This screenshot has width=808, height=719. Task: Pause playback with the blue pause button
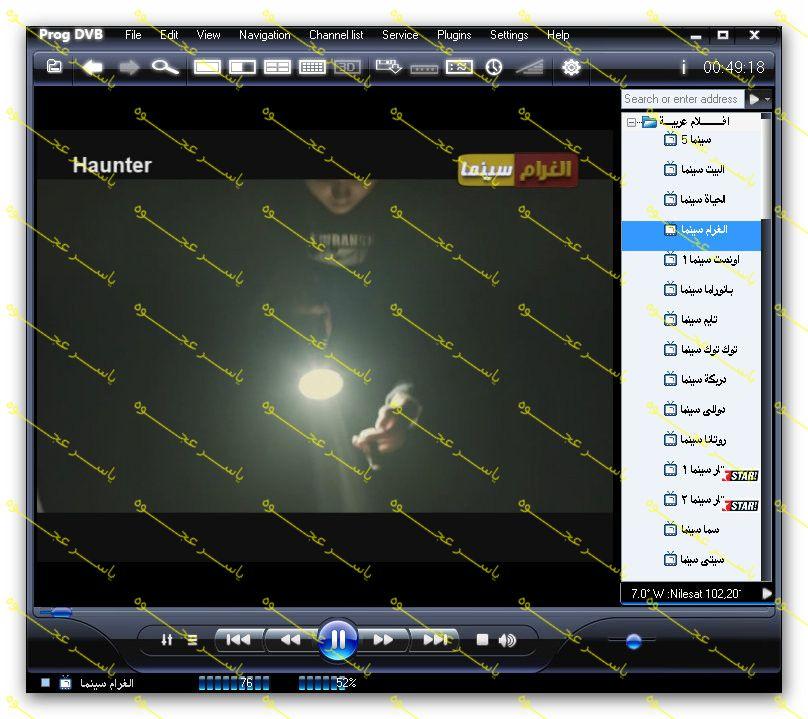pos(338,640)
